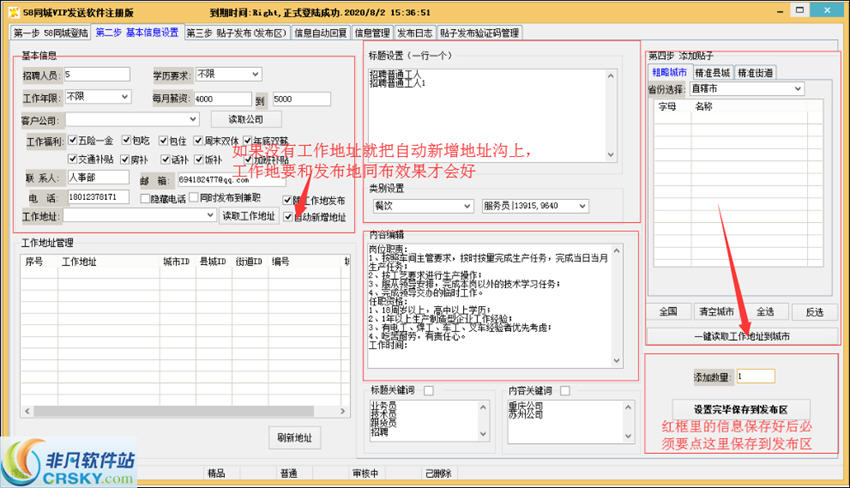Click the maximum salary field showing 5000

point(301,99)
